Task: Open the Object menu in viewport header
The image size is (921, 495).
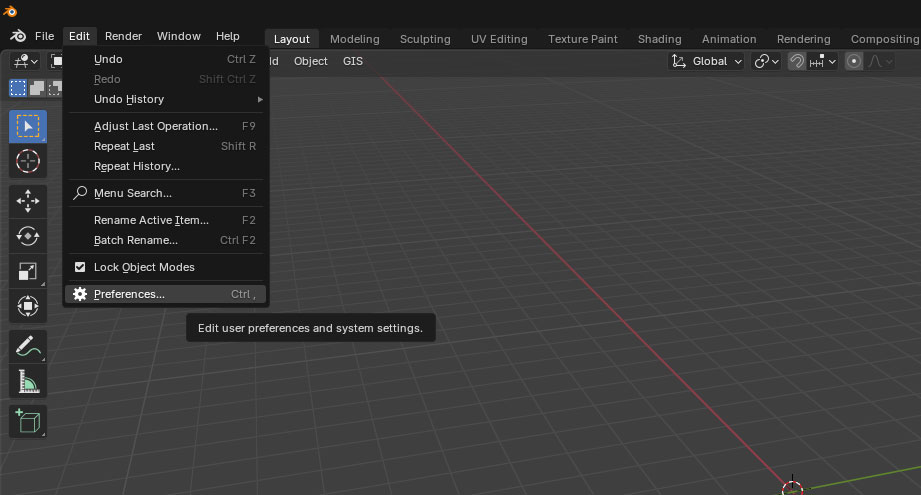Action: point(310,61)
